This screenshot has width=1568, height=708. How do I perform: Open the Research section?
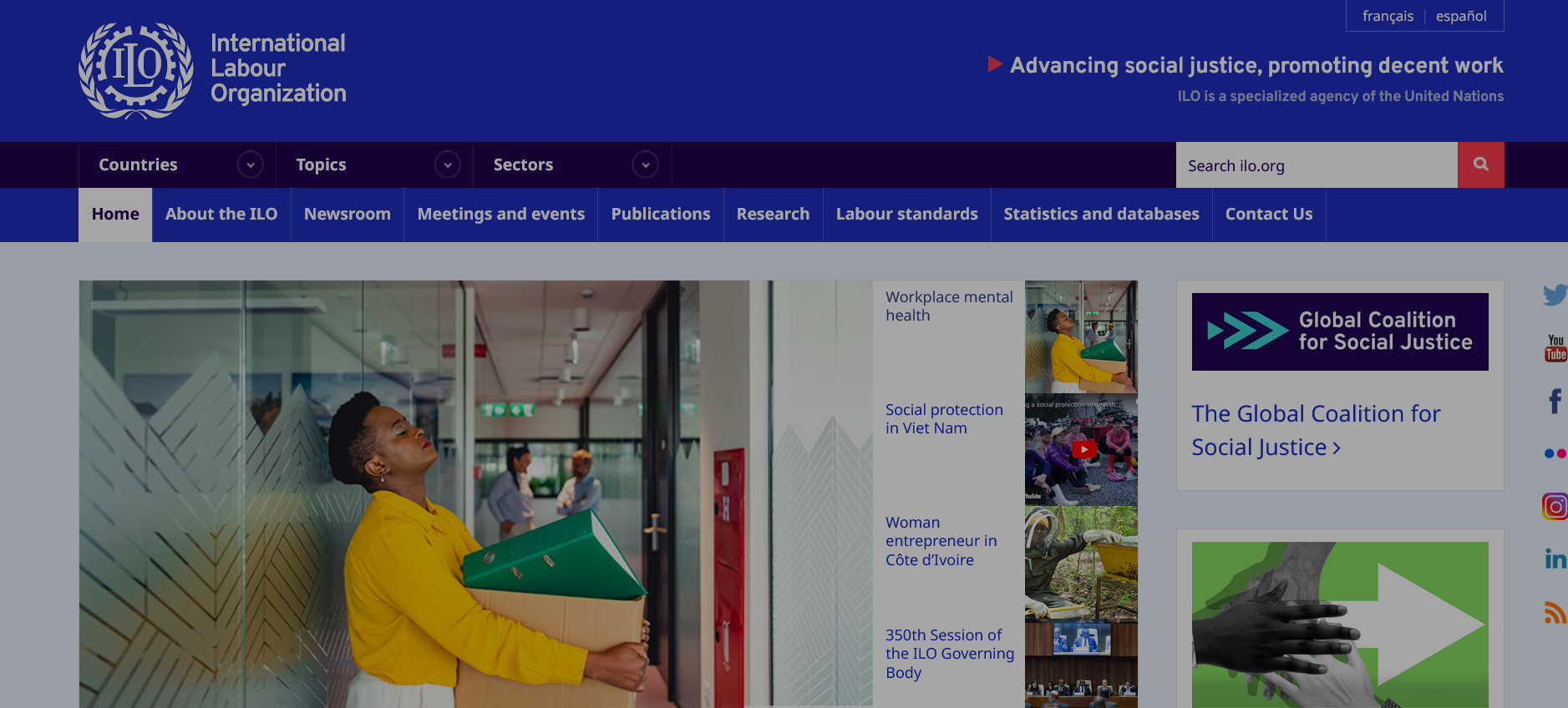pyautogui.click(x=774, y=215)
